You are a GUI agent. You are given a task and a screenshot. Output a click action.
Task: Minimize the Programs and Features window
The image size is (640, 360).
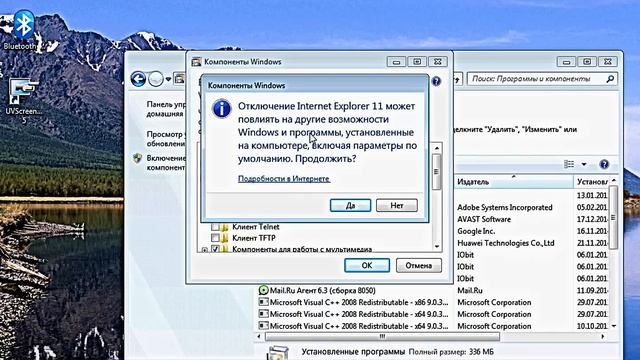point(567,62)
